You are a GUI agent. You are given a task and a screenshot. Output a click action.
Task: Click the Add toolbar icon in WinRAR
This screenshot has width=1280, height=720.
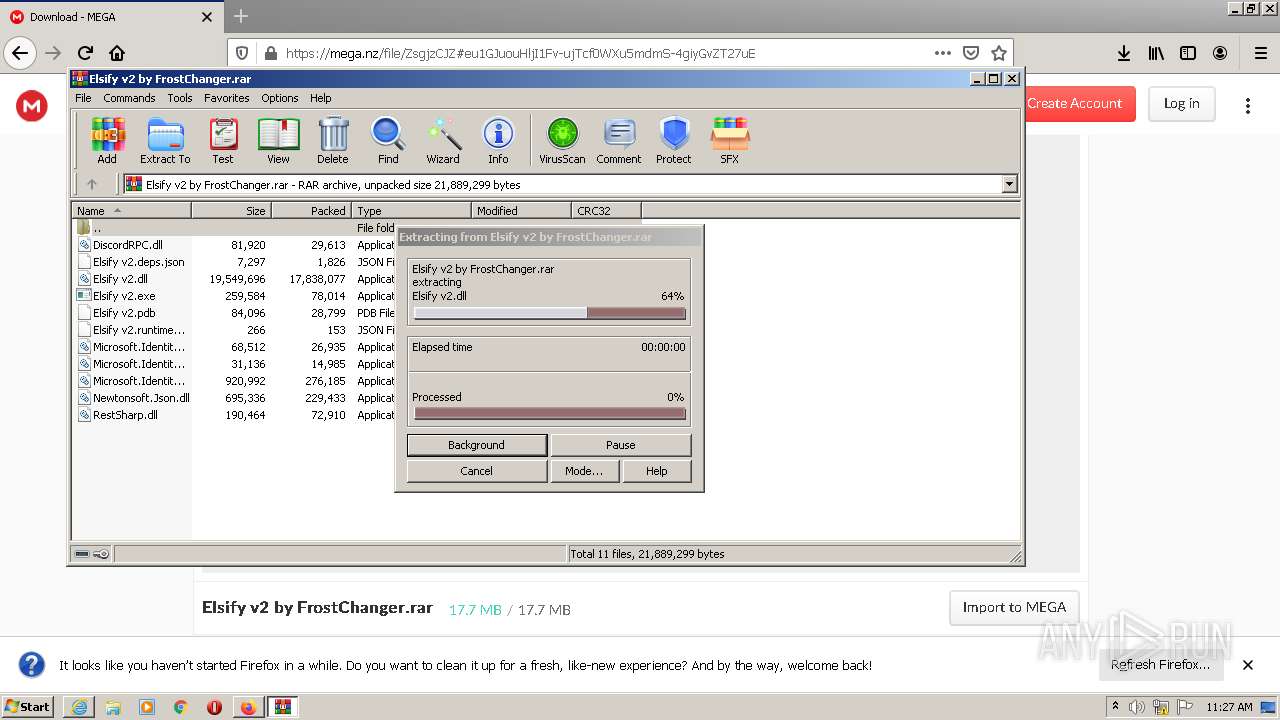[107, 140]
